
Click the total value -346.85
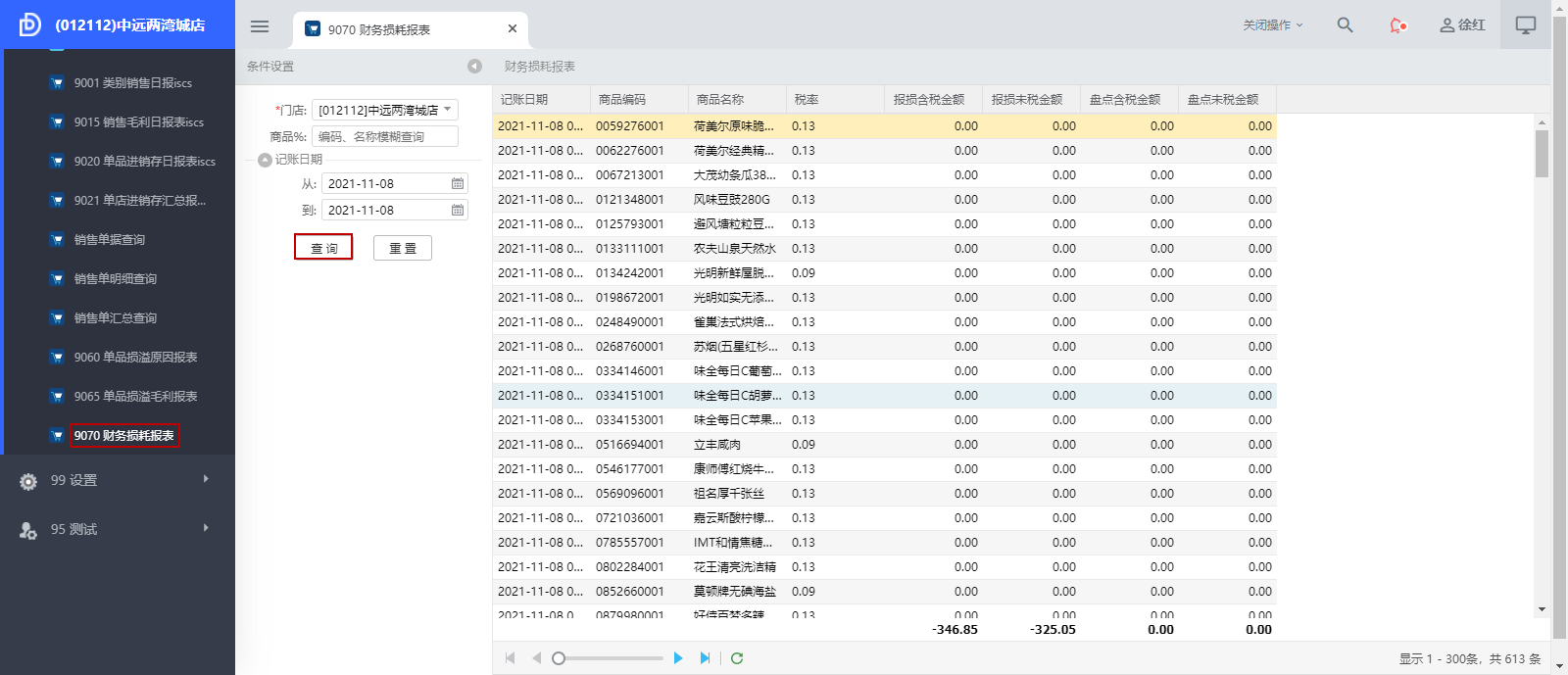click(955, 630)
